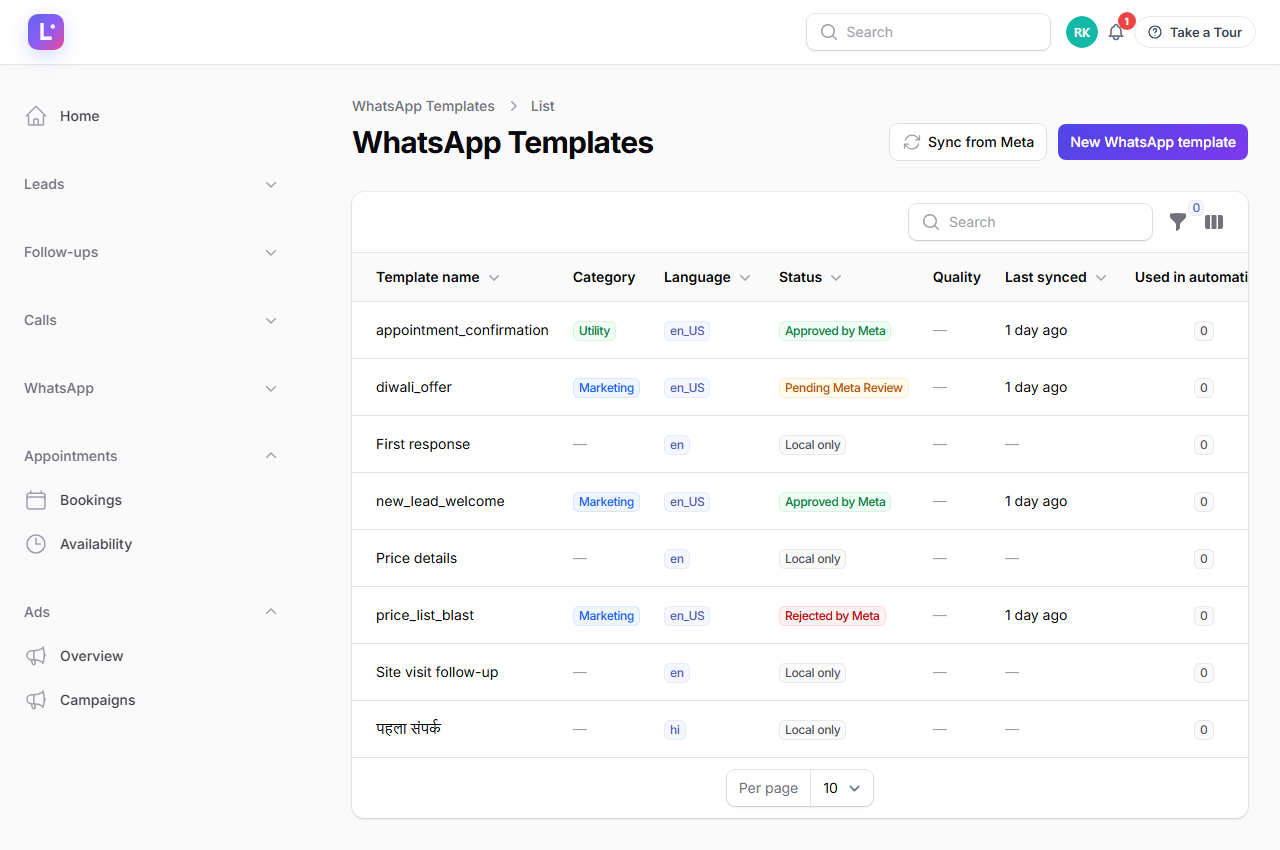This screenshot has width=1280, height=850.
Task: Click the hi language badge
Action: pos(675,729)
